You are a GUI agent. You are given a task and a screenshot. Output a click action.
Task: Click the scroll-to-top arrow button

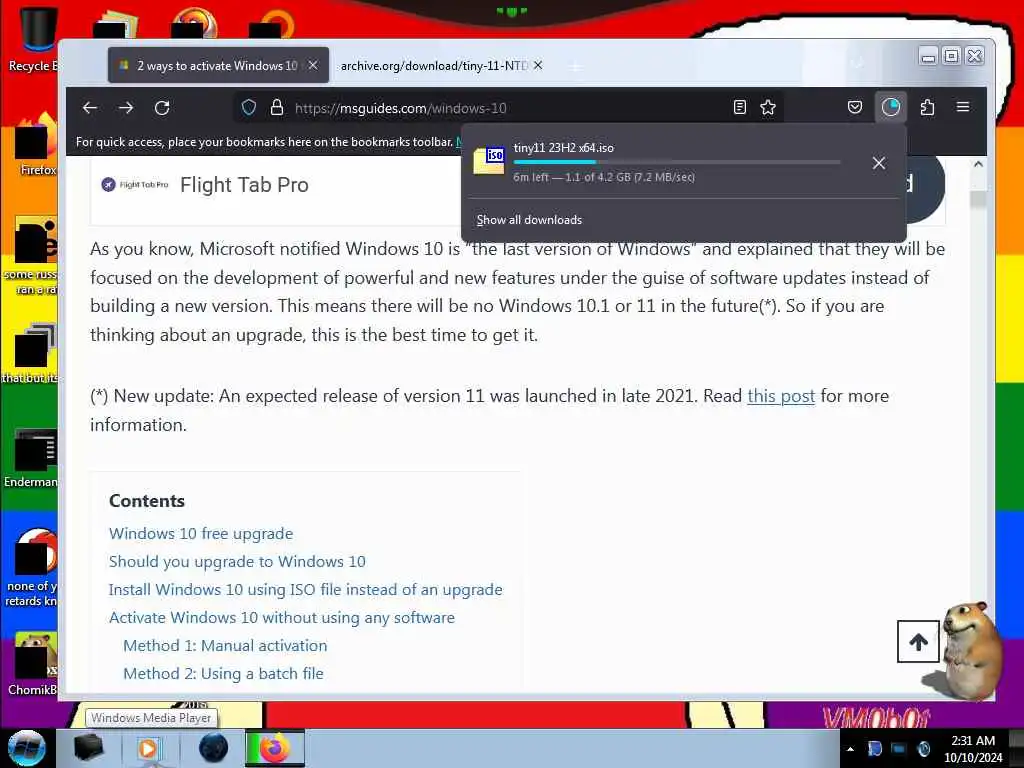point(918,642)
